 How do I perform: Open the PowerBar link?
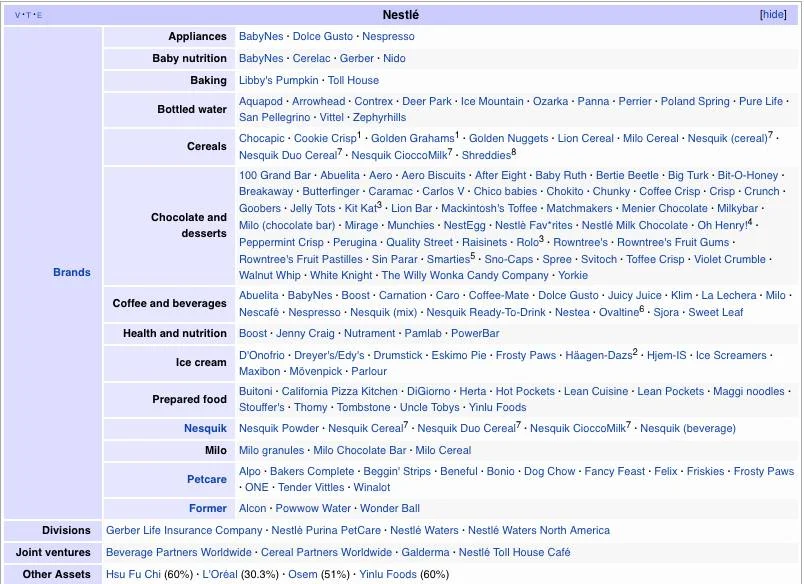[475, 333]
